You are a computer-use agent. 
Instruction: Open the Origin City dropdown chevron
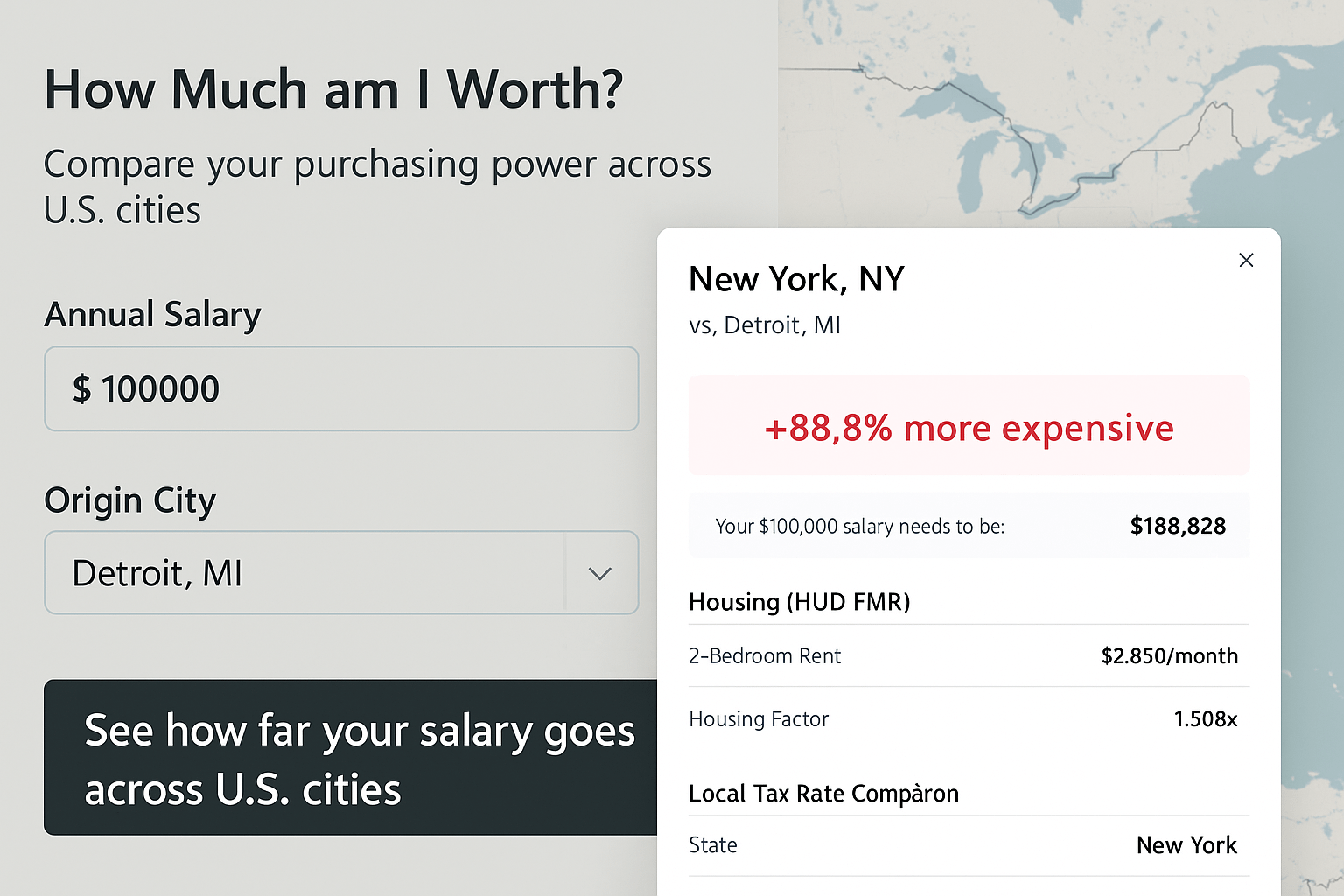pyautogui.click(x=600, y=574)
